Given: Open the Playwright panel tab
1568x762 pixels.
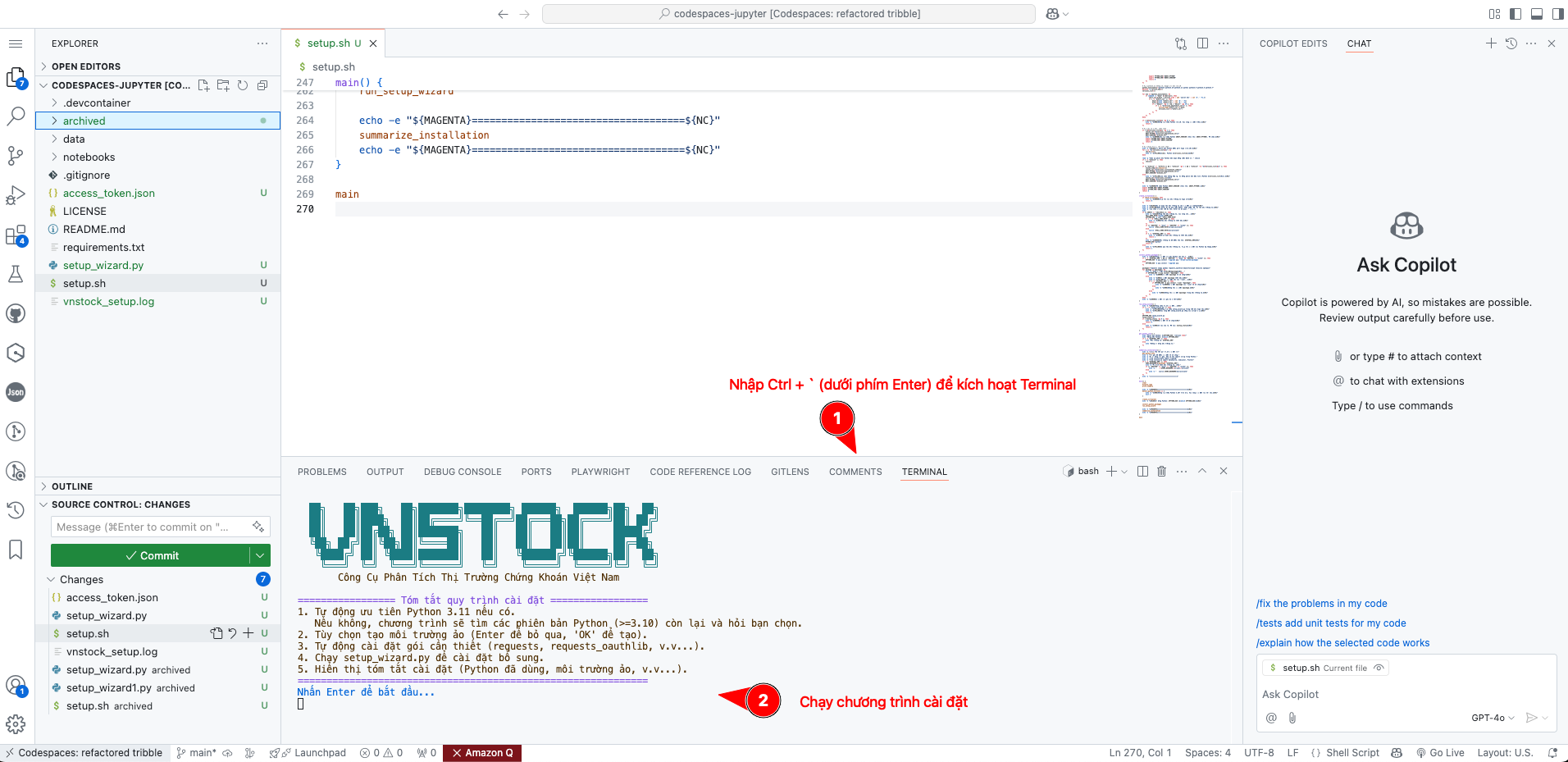Looking at the screenshot, I should coord(600,472).
